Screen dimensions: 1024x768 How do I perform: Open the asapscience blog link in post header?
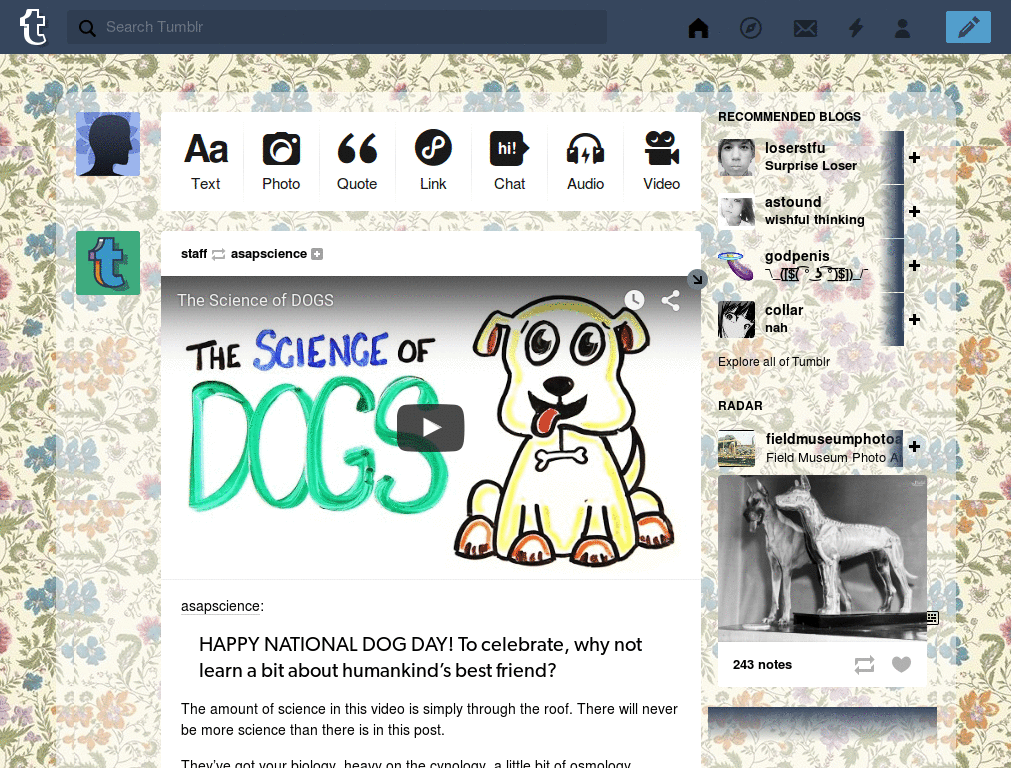[268, 253]
